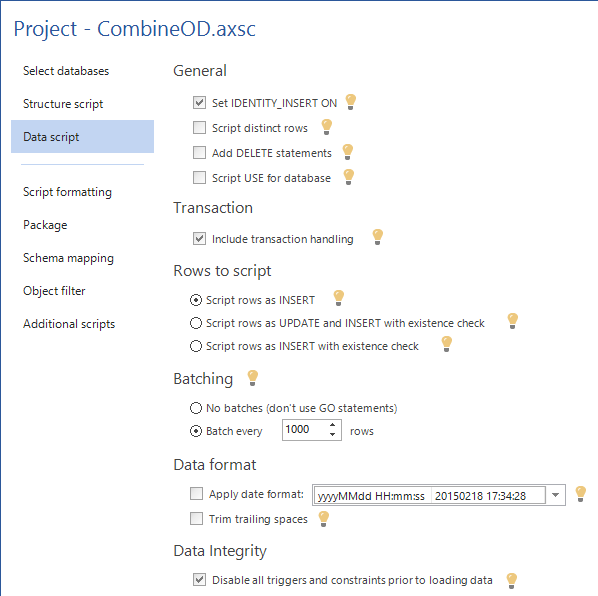Increase batch rows with up spinner arrow
Image resolution: width=598 pixels, height=596 pixels.
coord(333,425)
